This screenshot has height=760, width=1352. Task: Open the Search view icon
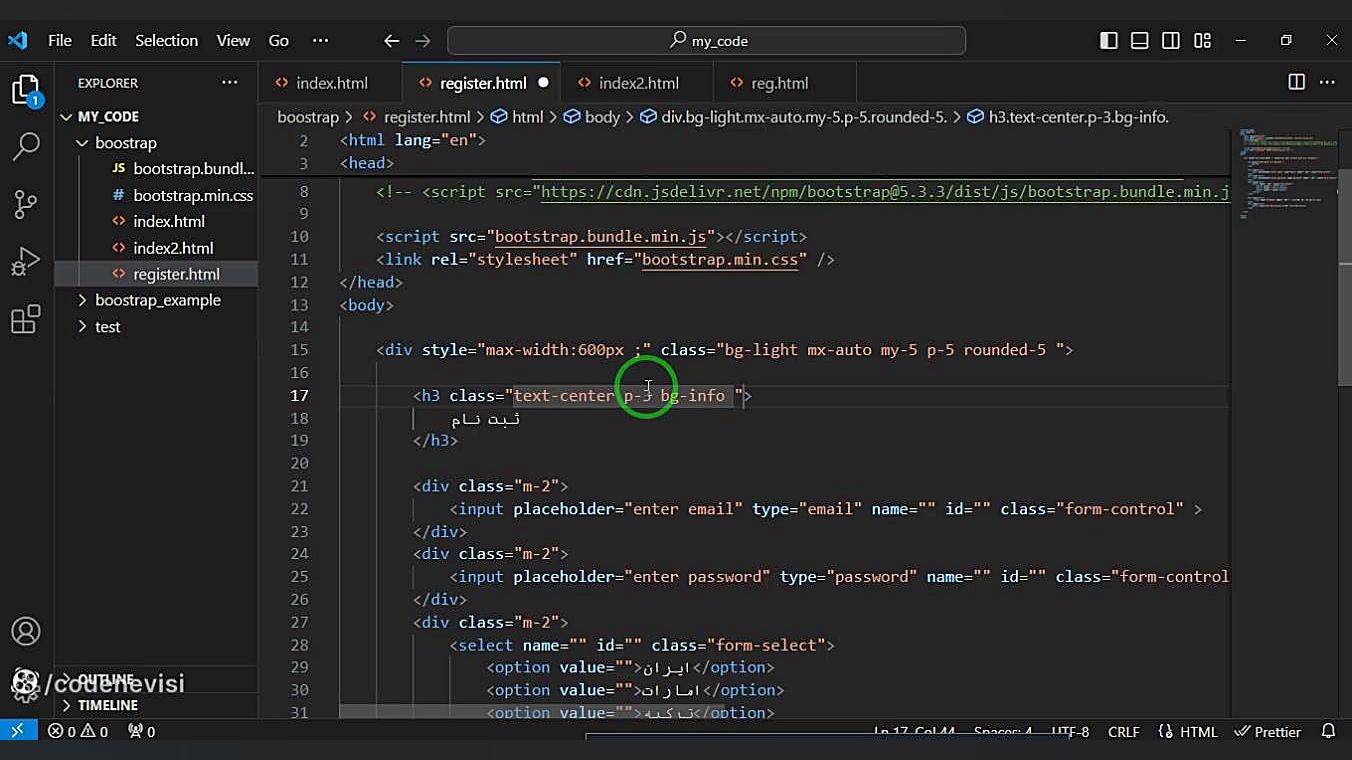point(26,146)
